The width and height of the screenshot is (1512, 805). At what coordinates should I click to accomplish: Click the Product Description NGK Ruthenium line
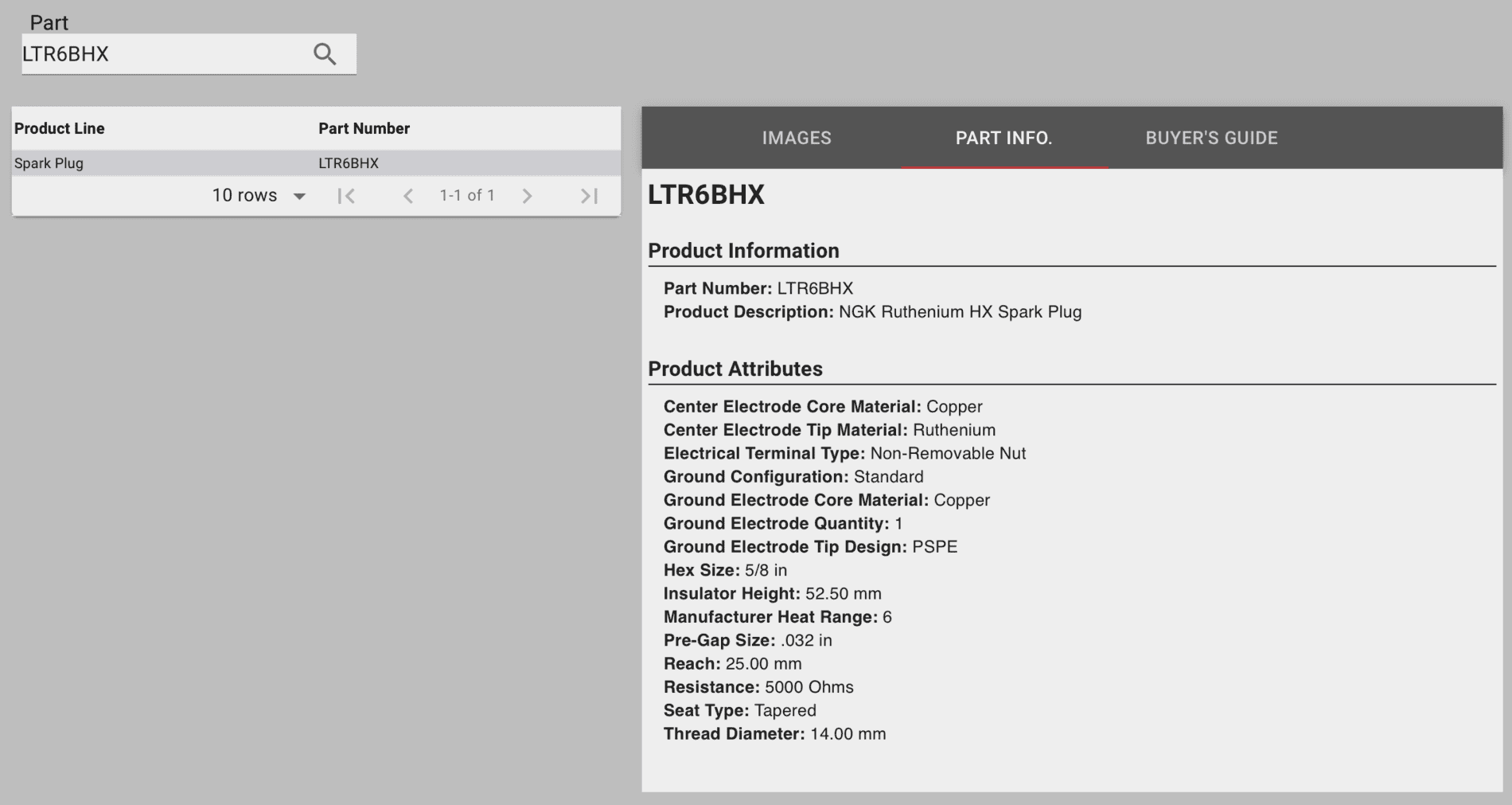pyautogui.click(x=872, y=312)
